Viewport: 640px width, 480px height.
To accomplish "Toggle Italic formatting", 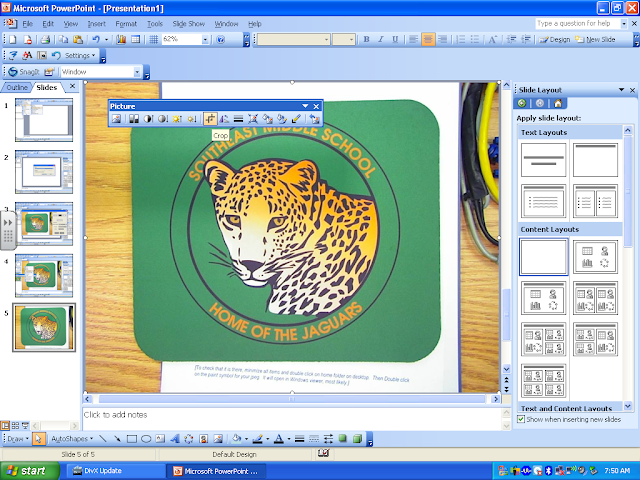I will point(380,40).
